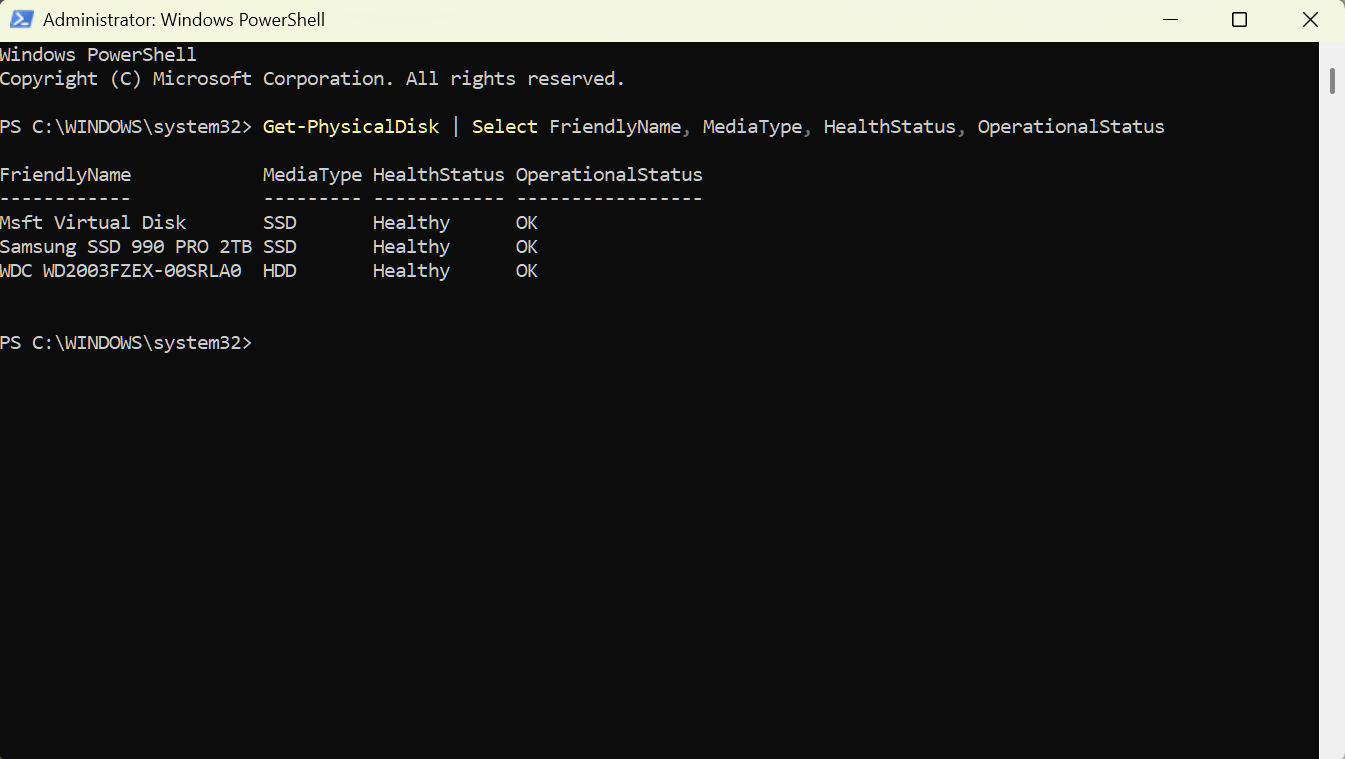Click 'Msft Virtual Disk' row name

click(x=93, y=223)
